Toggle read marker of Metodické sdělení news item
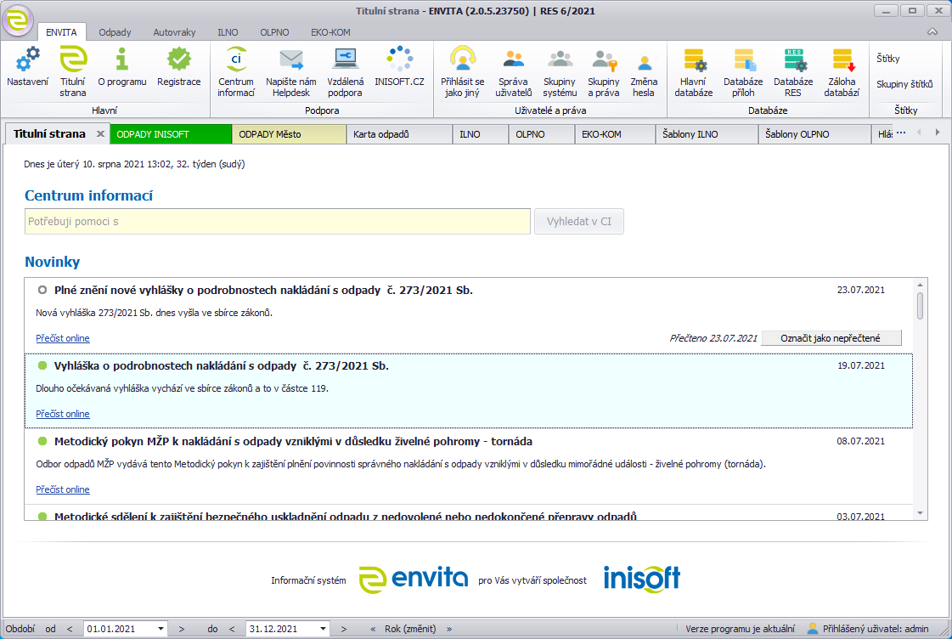 coord(42,516)
